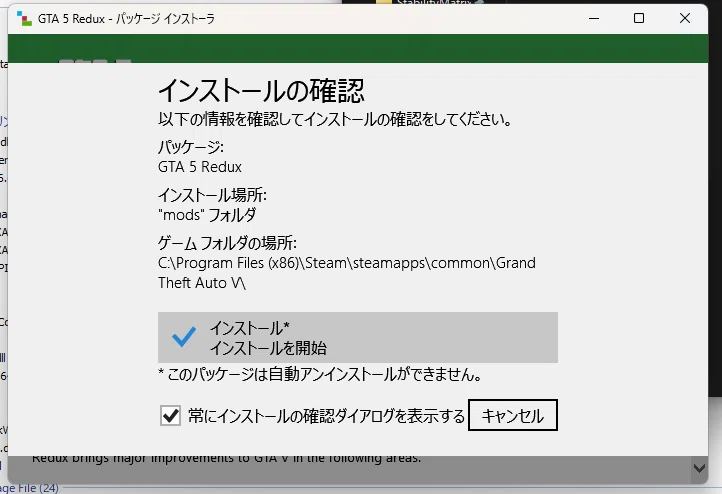Click the Install start button
722x494 pixels.
coord(358,337)
